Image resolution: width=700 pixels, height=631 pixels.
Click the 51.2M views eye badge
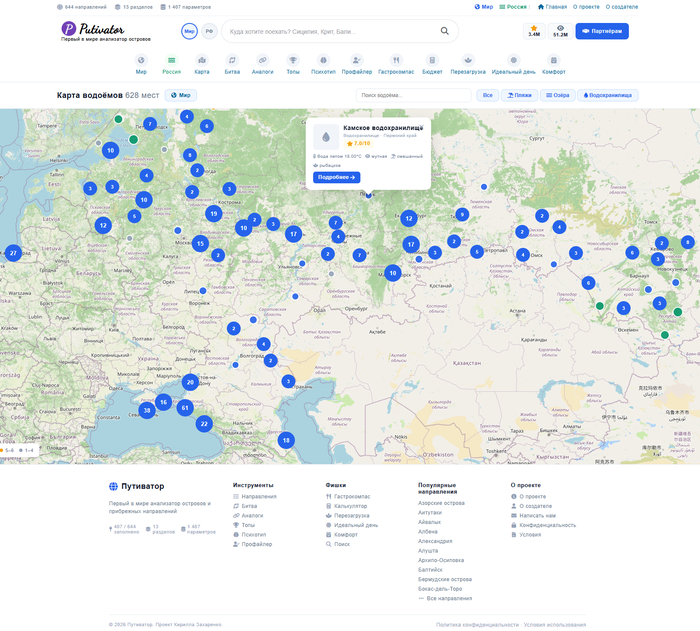560,31
